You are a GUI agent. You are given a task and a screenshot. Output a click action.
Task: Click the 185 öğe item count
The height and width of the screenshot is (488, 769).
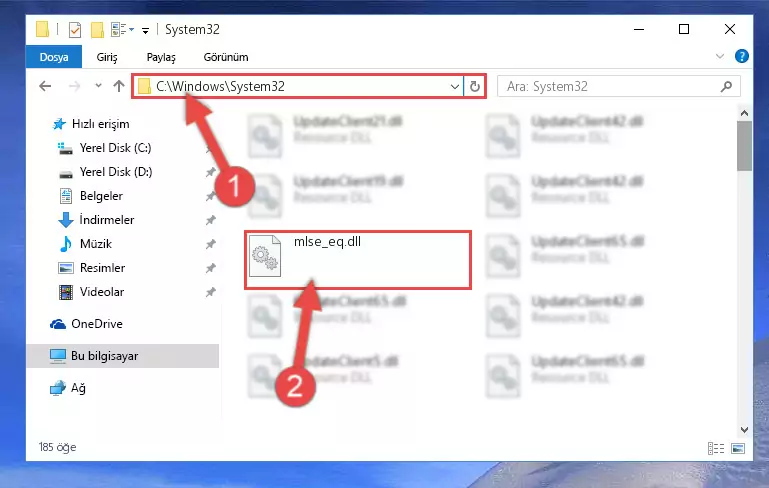[57, 447]
